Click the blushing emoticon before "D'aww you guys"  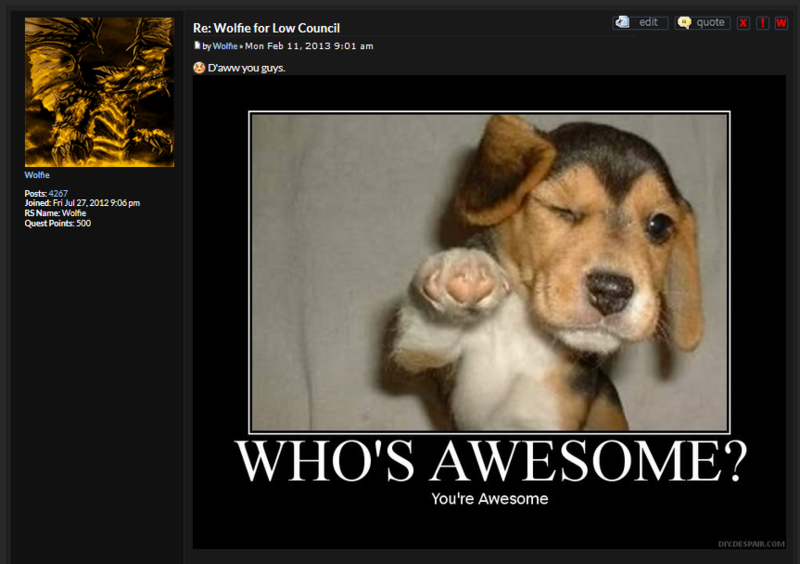[x=199, y=67]
